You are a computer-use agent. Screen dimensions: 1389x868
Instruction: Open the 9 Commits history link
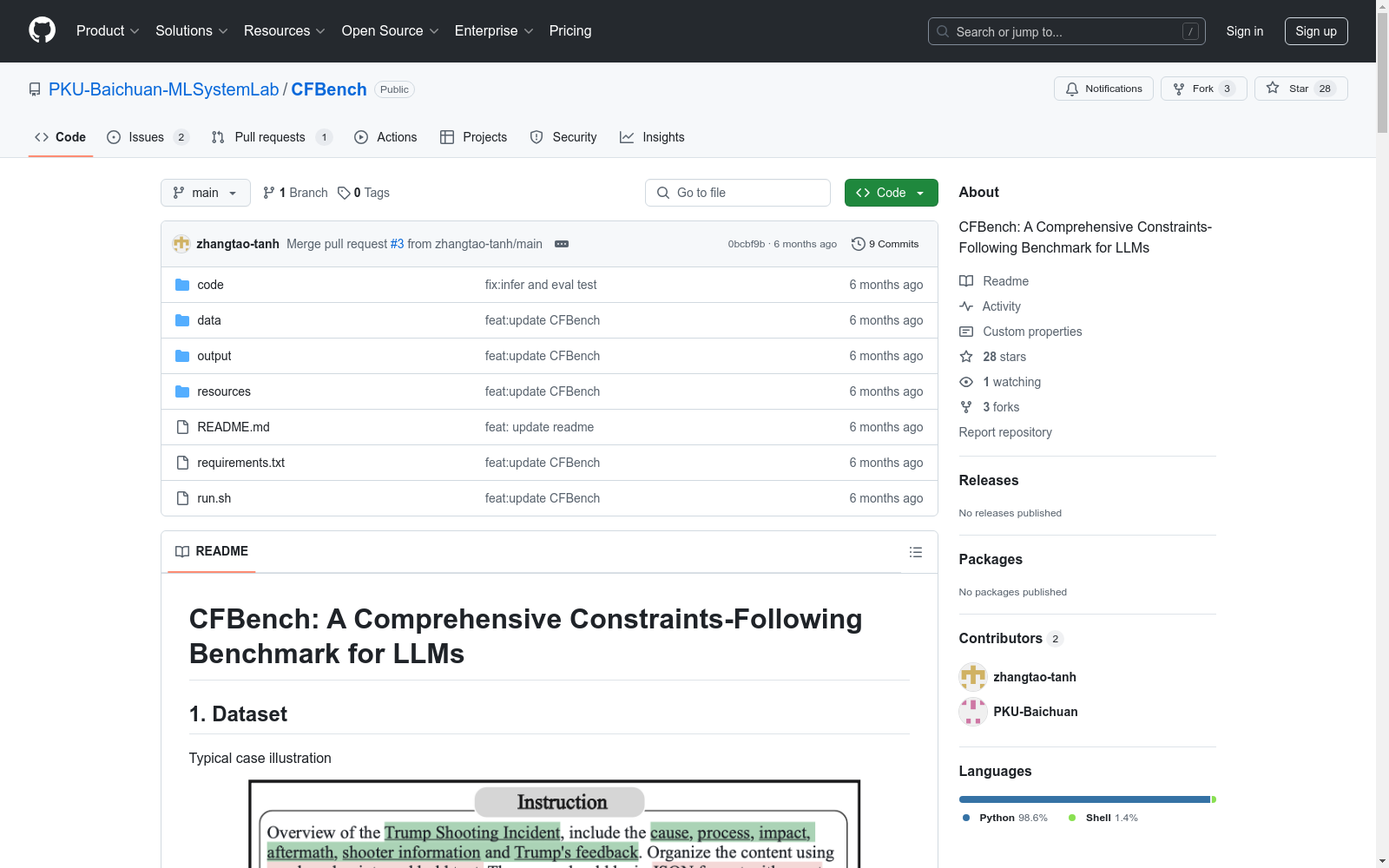pyautogui.click(x=885, y=244)
